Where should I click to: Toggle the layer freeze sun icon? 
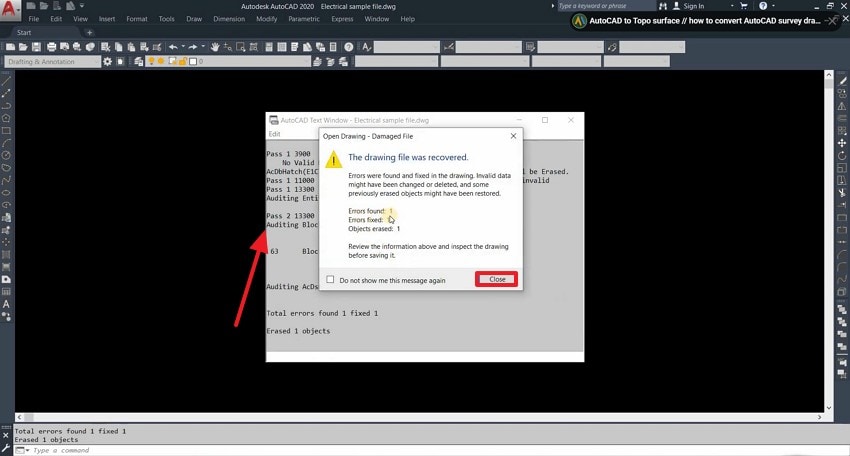coord(161,61)
